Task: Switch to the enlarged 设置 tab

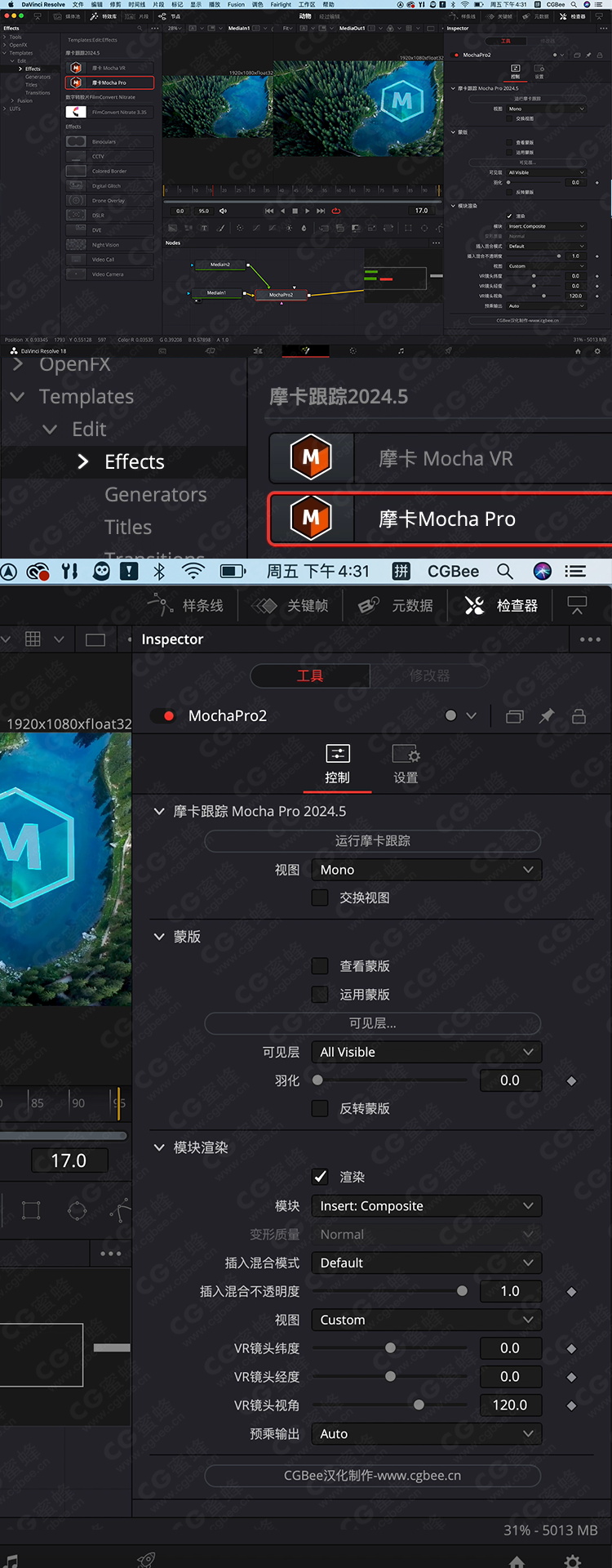Action: [x=406, y=764]
